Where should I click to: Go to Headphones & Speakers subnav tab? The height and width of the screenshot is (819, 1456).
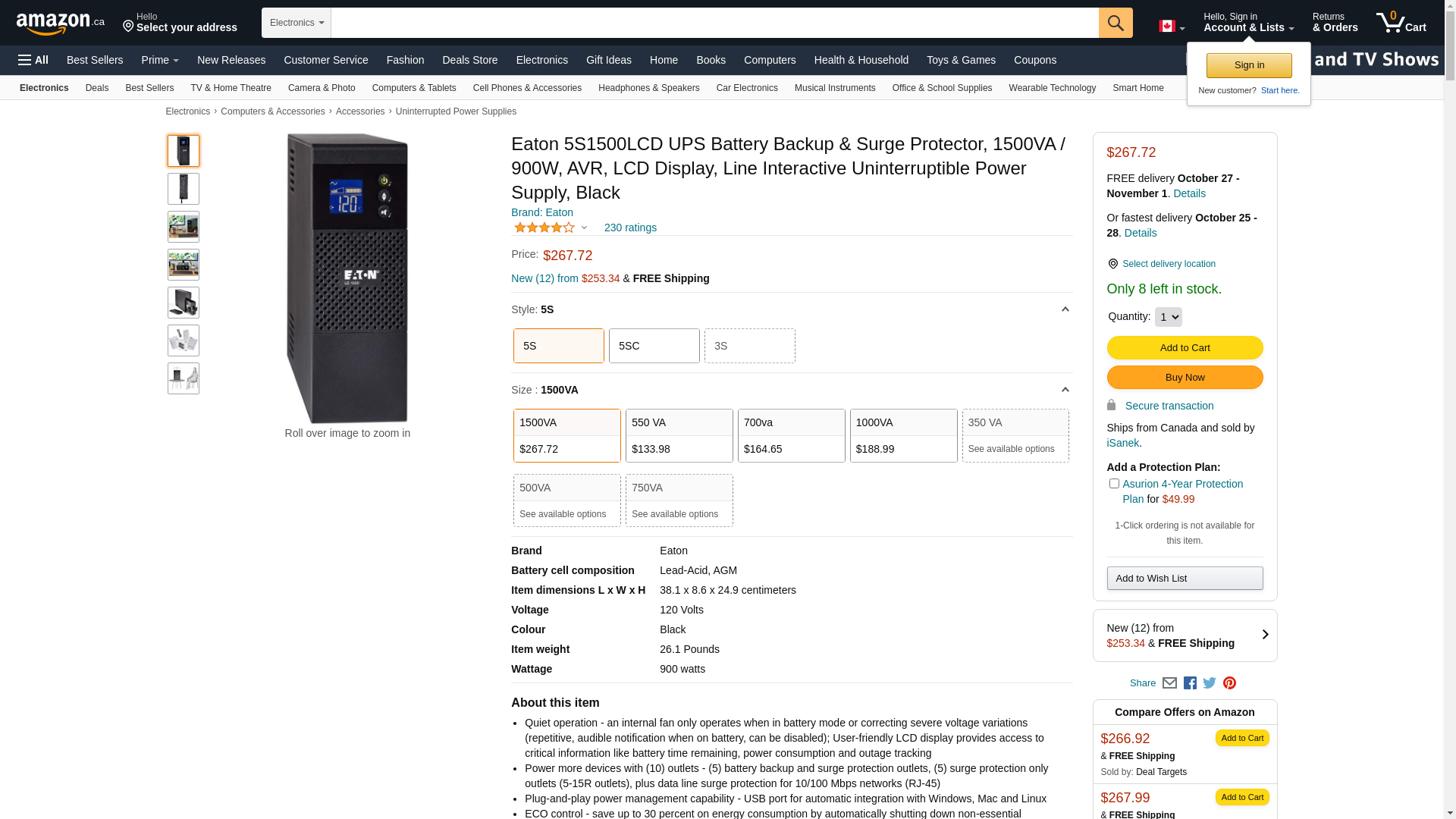[x=648, y=88]
